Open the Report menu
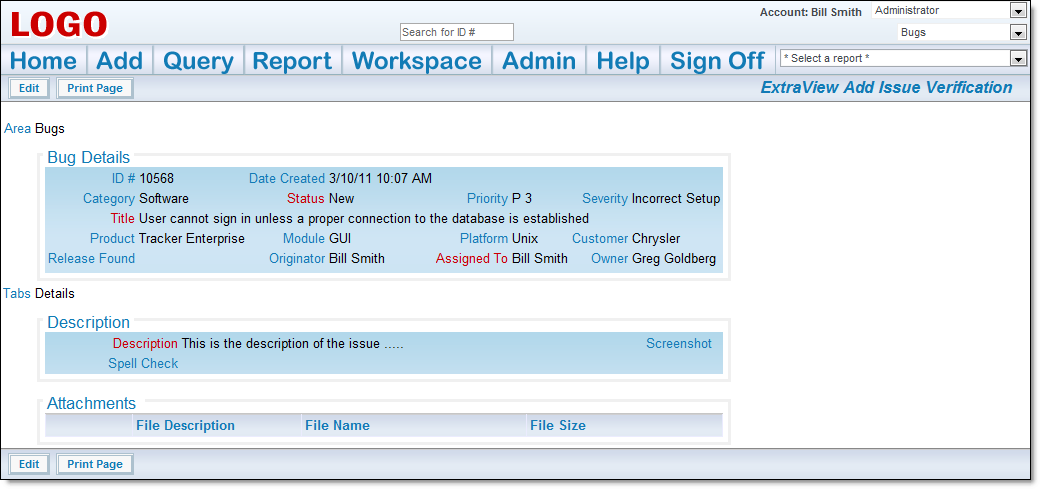1040x489 pixels. pos(292,60)
